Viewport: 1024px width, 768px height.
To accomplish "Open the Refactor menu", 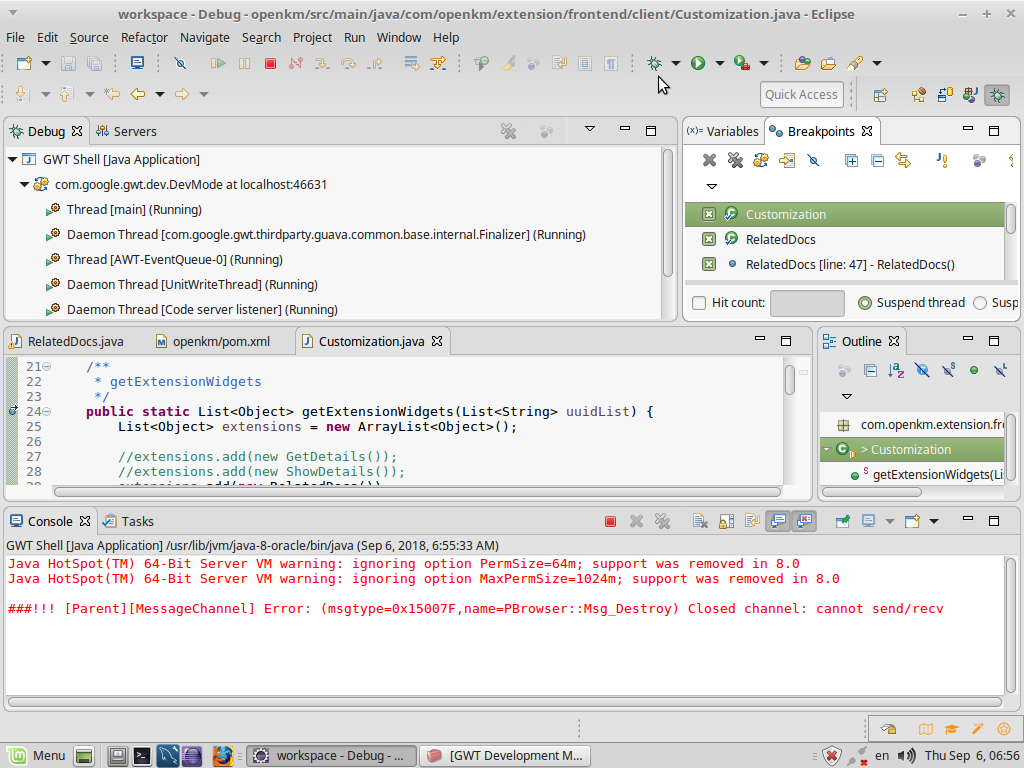I will coord(144,37).
